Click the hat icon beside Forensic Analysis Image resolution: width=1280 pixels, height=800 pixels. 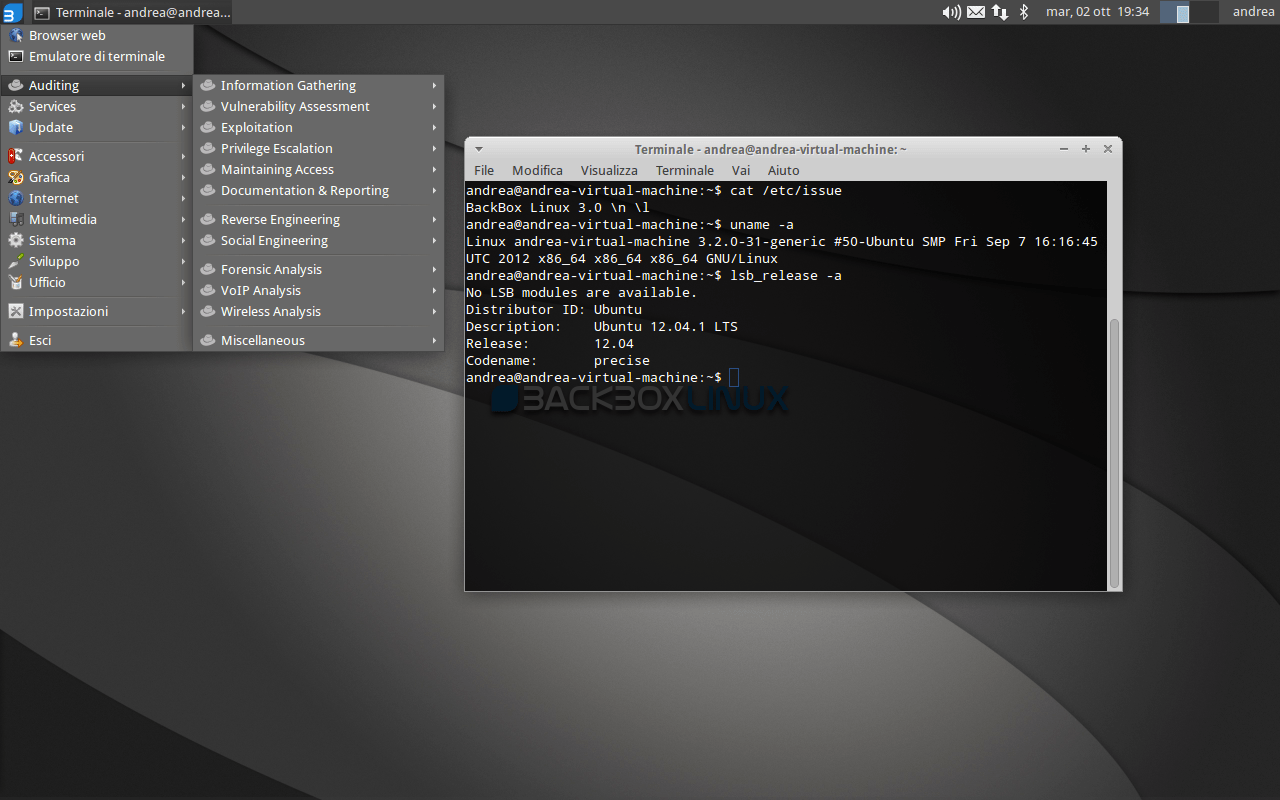point(208,269)
